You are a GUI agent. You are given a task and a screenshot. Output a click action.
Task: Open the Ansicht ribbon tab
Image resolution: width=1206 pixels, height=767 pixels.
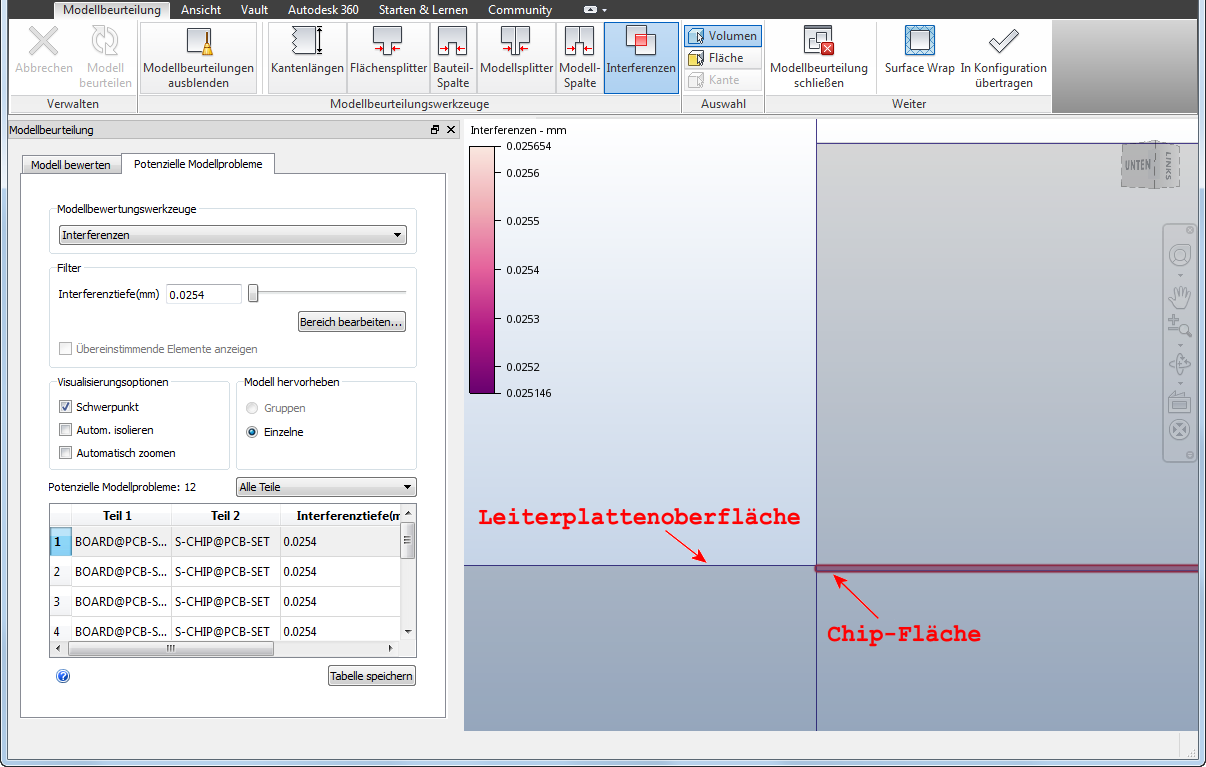pos(201,10)
